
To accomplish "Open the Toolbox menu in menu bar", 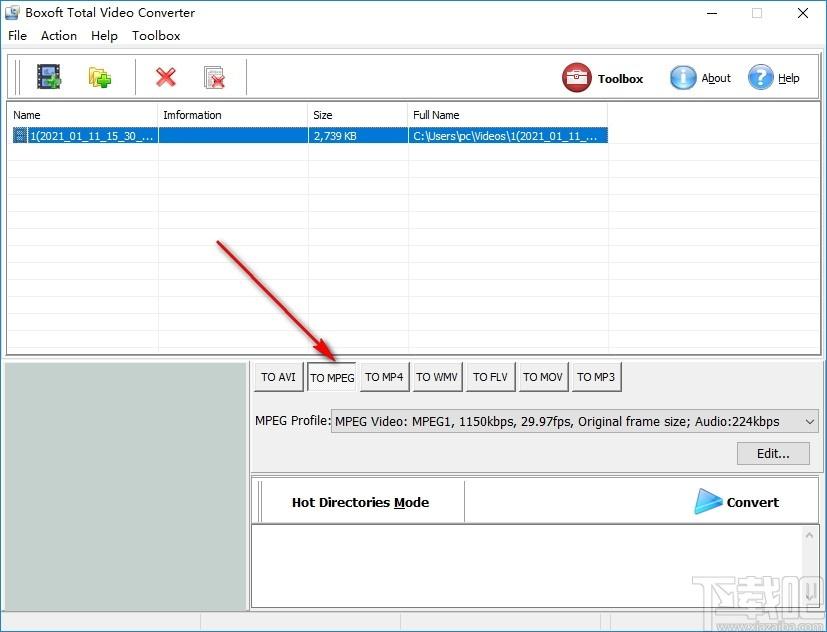I will (156, 35).
